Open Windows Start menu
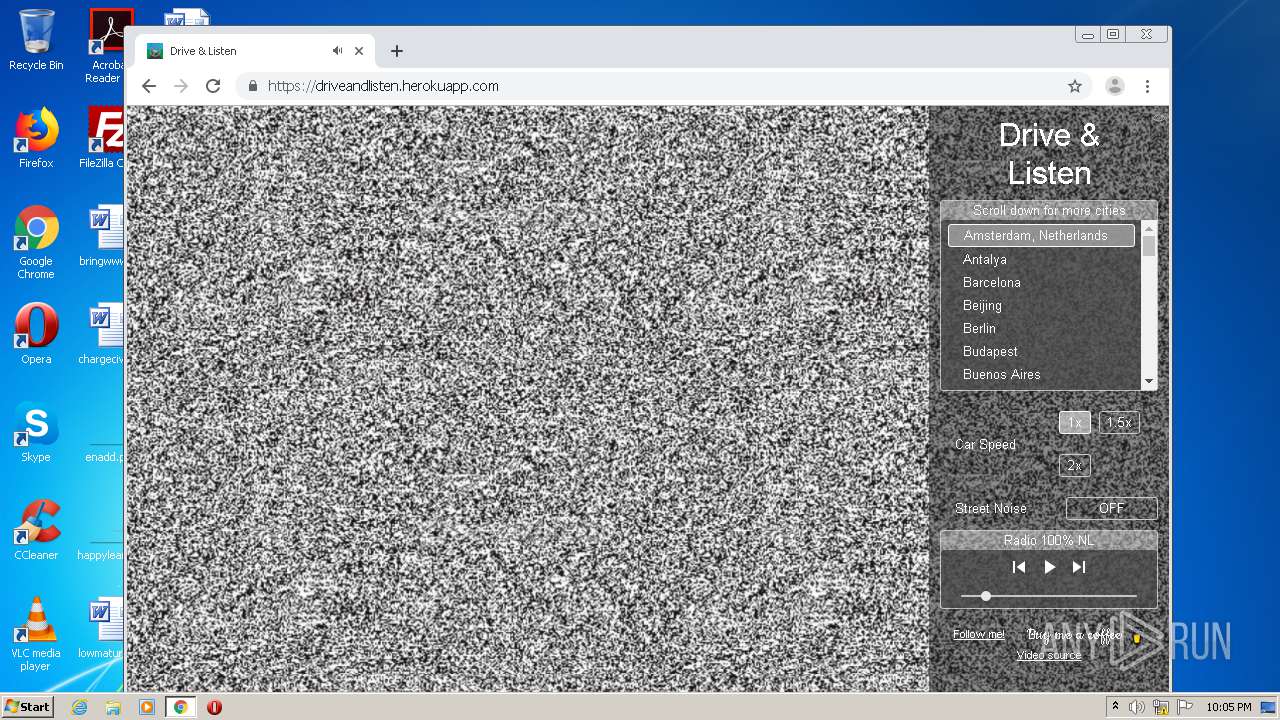 coord(27,706)
